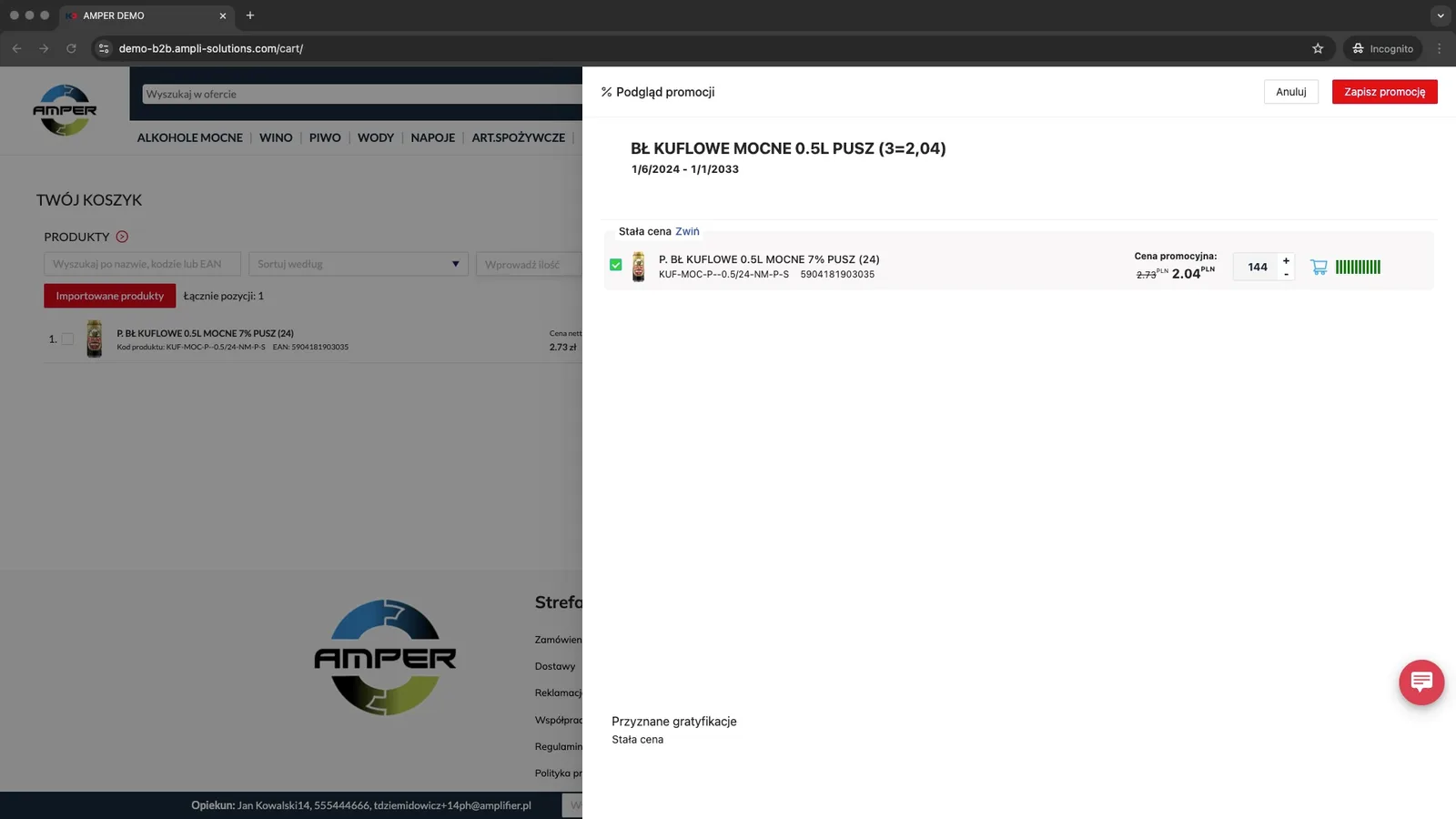Click the Zapisz promocję button

coord(1384,92)
